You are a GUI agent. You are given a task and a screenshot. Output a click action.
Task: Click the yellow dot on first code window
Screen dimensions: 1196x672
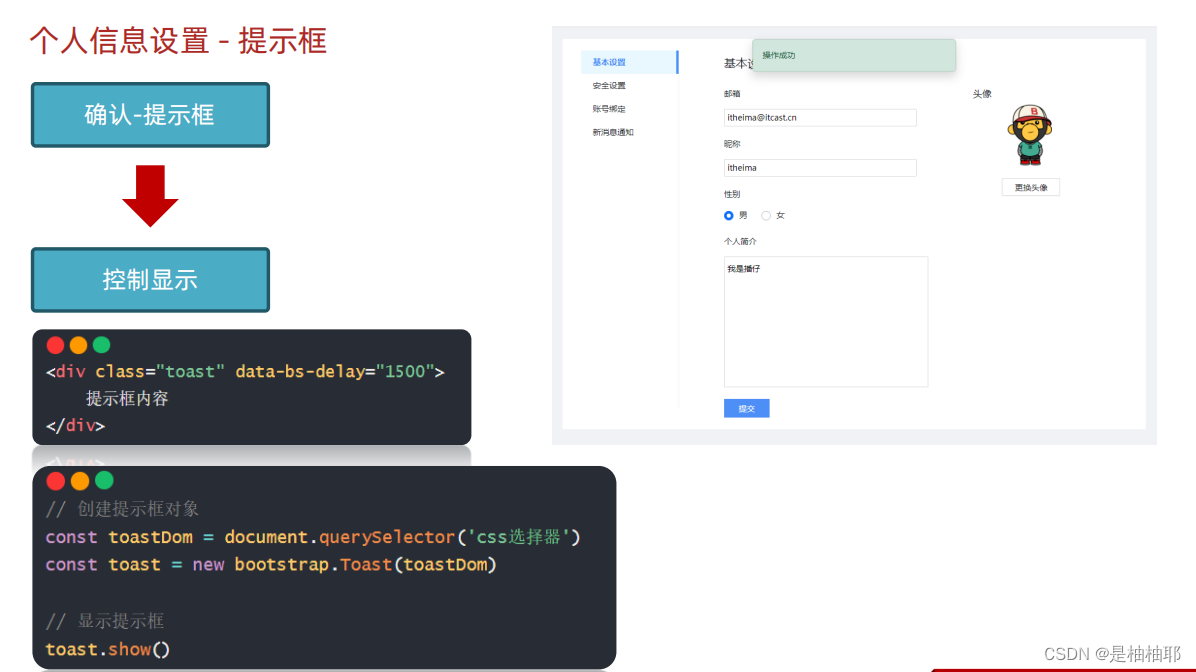click(x=78, y=344)
